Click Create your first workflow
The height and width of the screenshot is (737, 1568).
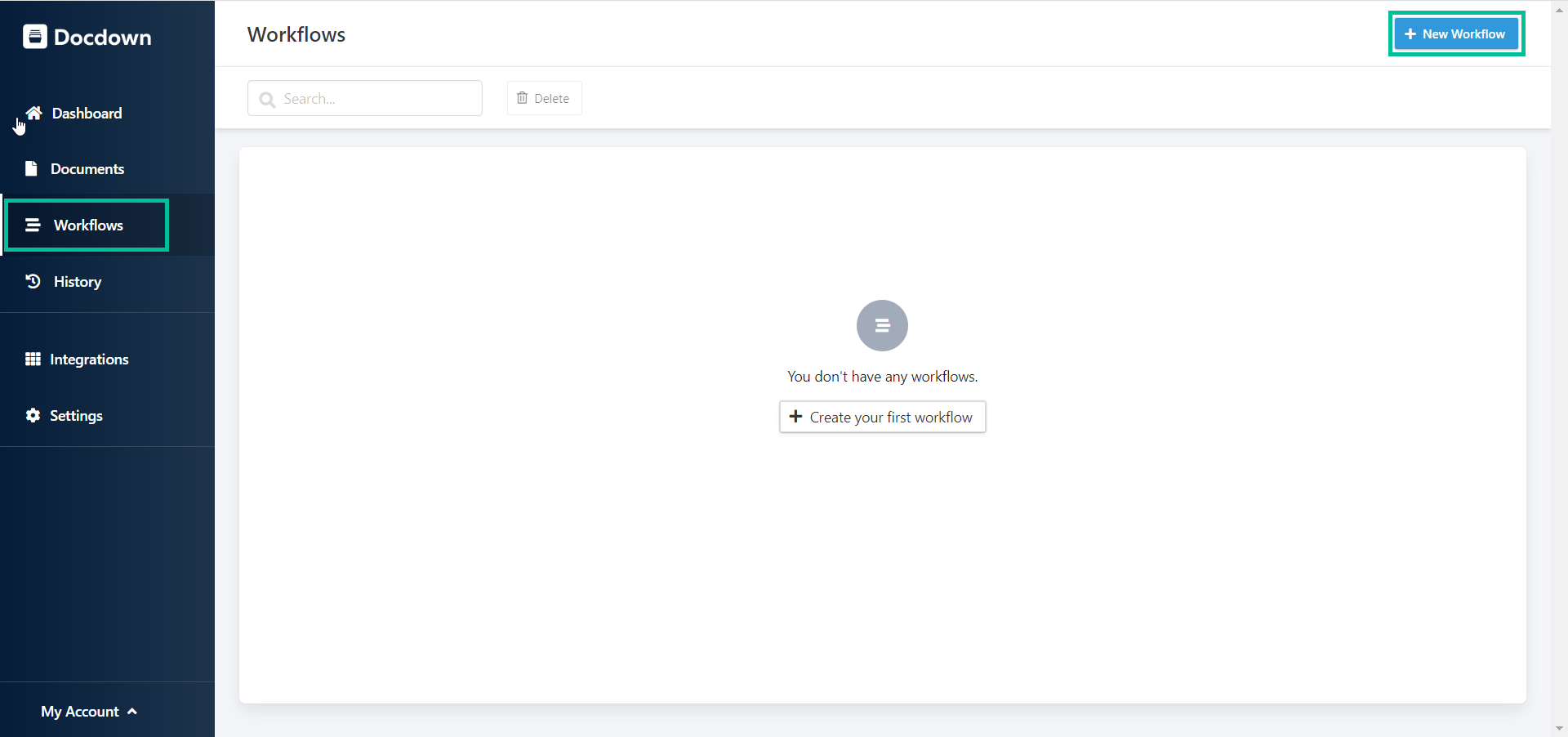pos(882,417)
